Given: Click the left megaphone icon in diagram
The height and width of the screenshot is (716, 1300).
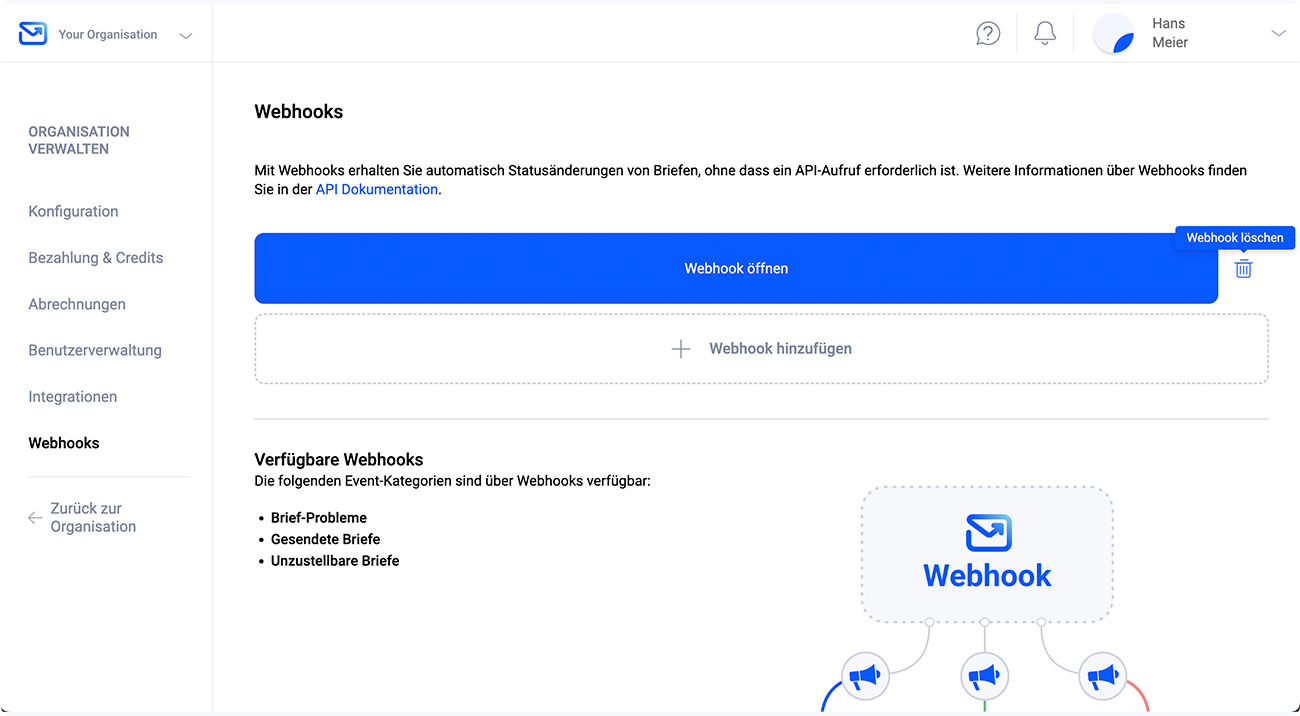Looking at the screenshot, I should tap(866, 677).
